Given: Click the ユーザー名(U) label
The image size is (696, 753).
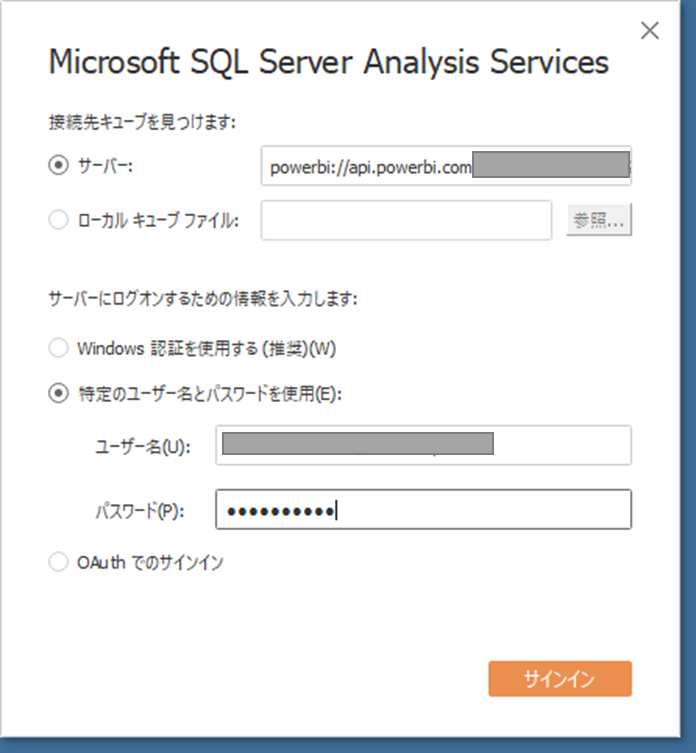Looking at the screenshot, I should point(143,447).
